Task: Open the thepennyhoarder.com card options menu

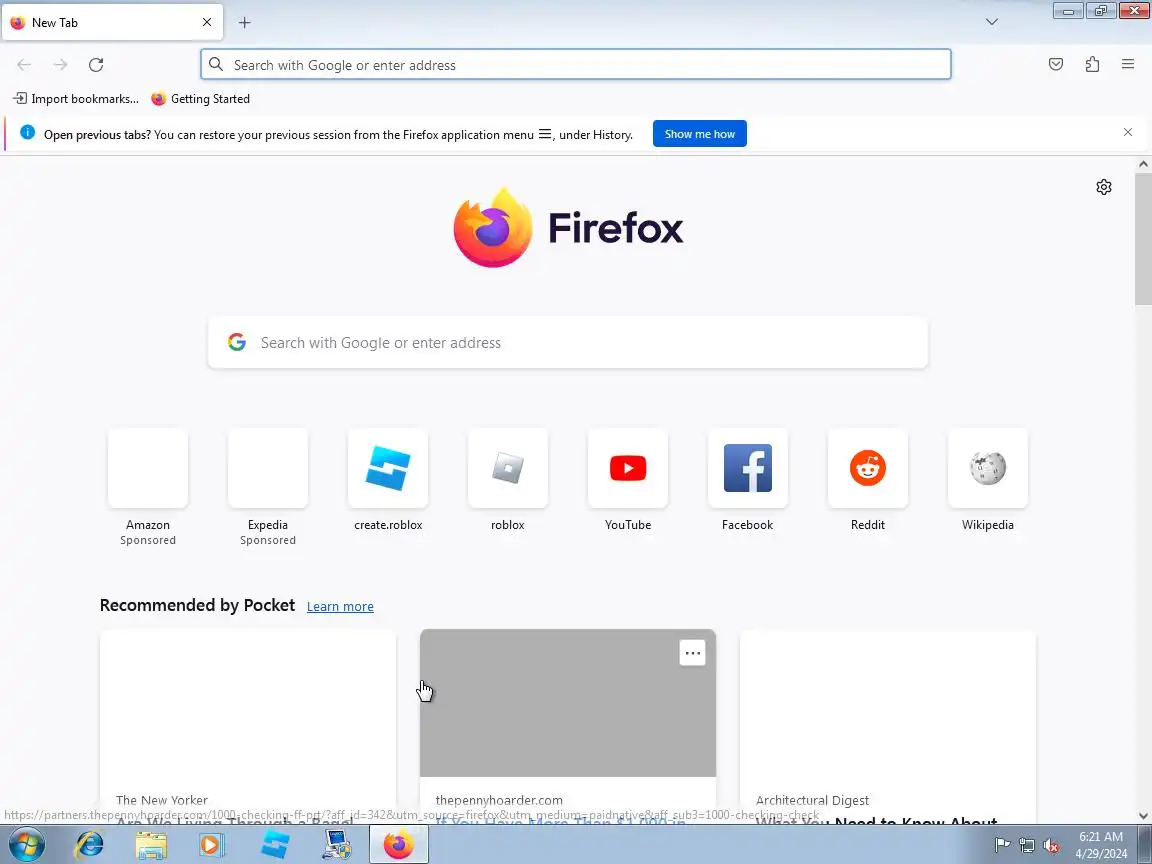Action: tap(692, 653)
